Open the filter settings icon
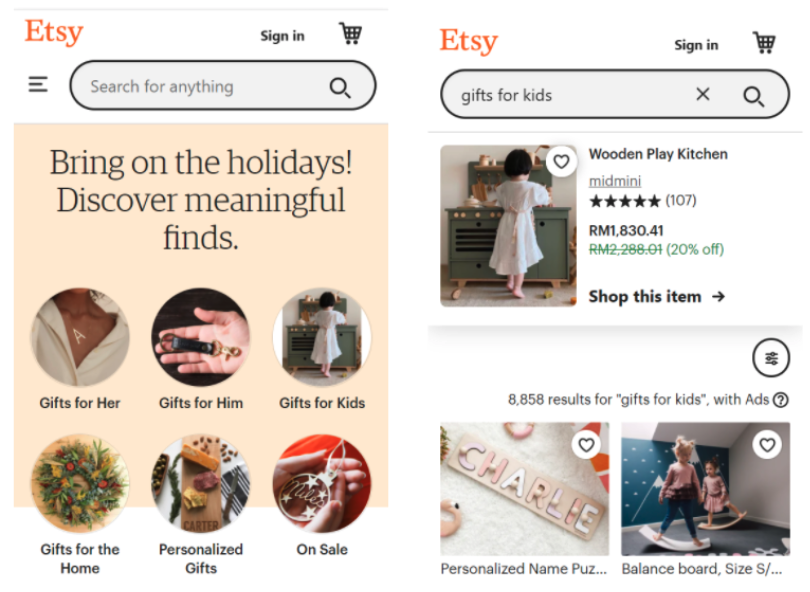Viewport: 810px width, 592px height. tap(771, 357)
